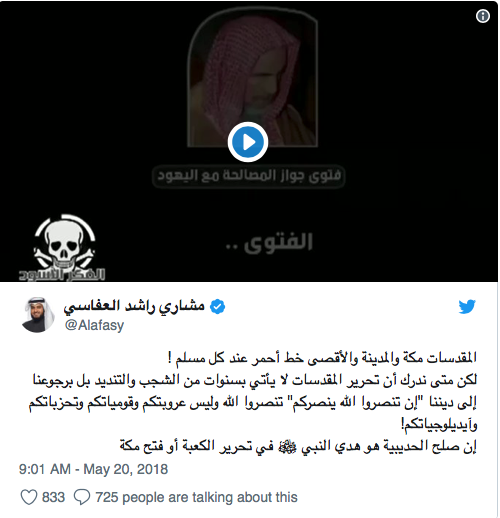Click the shemagh portrait in the video frame

click(x=252, y=78)
